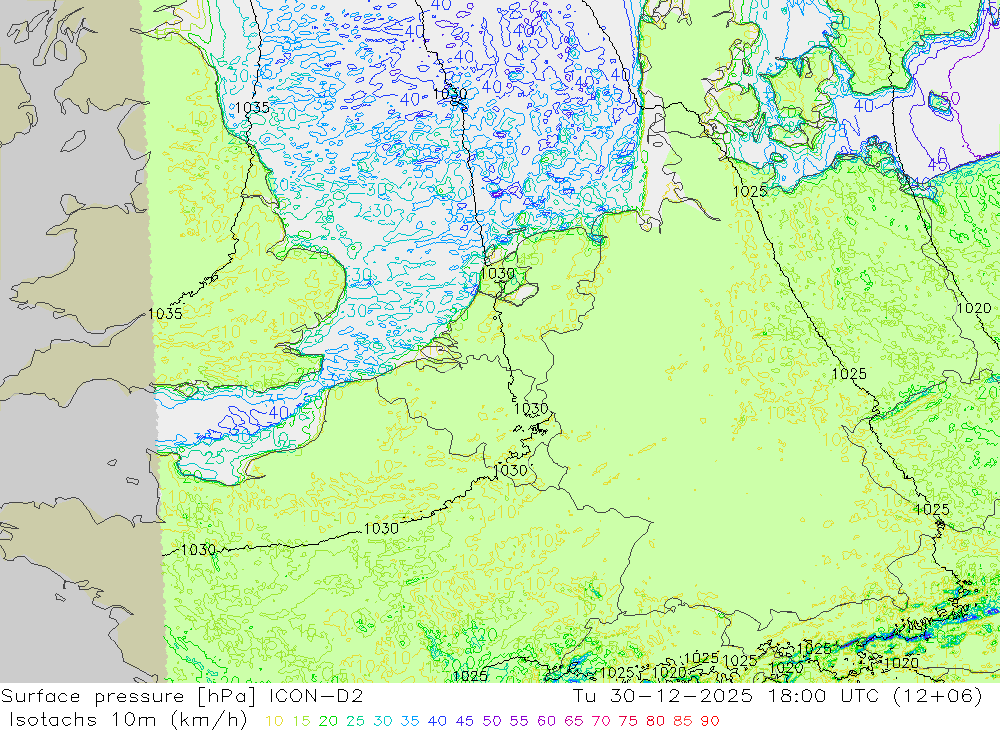The width and height of the screenshot is (1000, 733).
Task: Select legend value 90 in isotach scale
Action: (710, 721)
